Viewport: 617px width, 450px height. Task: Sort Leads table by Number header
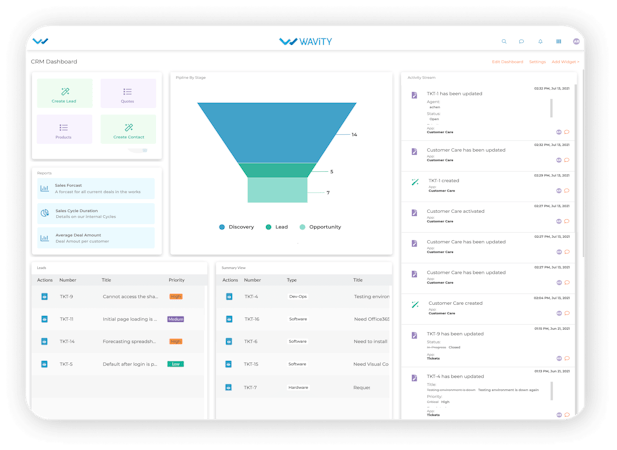(68, 280)
